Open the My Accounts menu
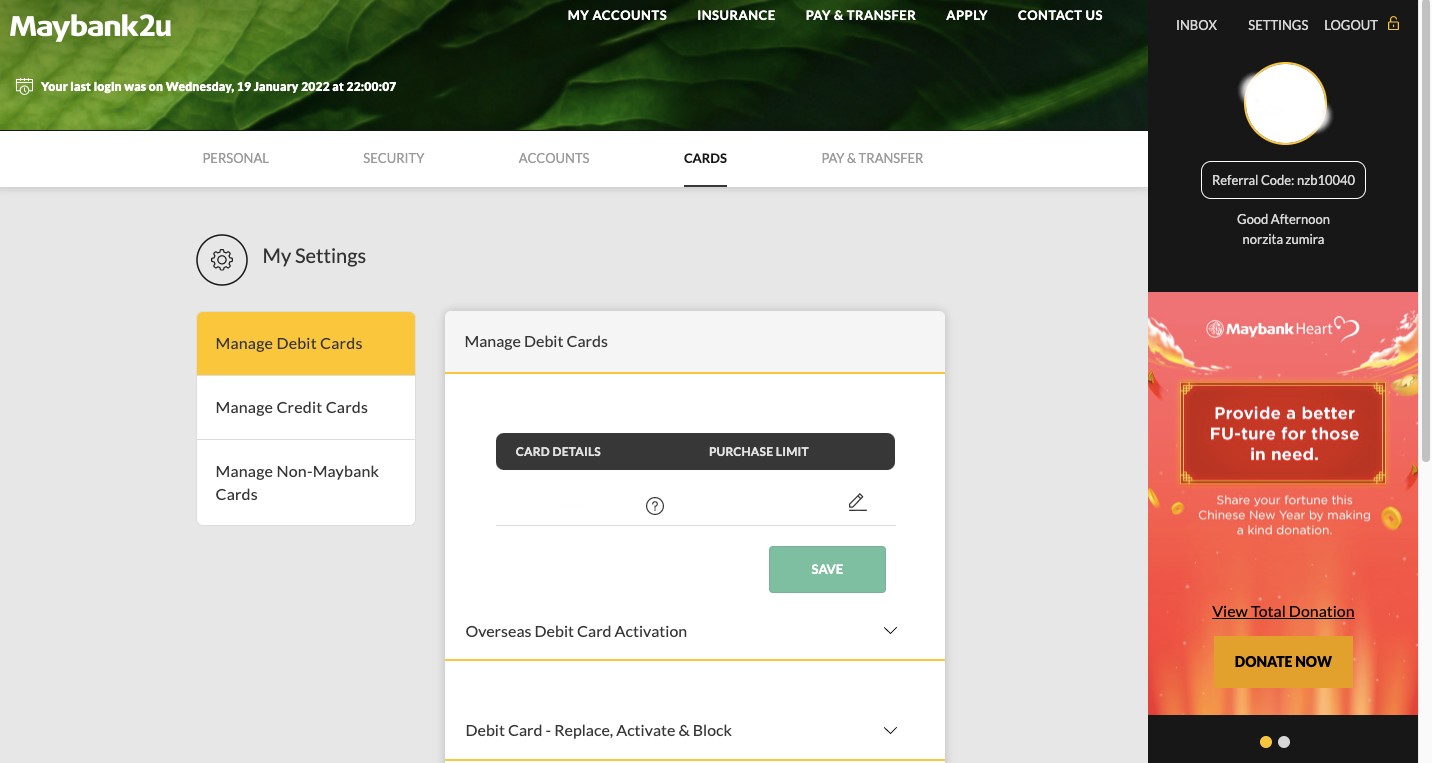This screenshot has height=763, width=1432. pyautogui.click(x=617, y=15)
